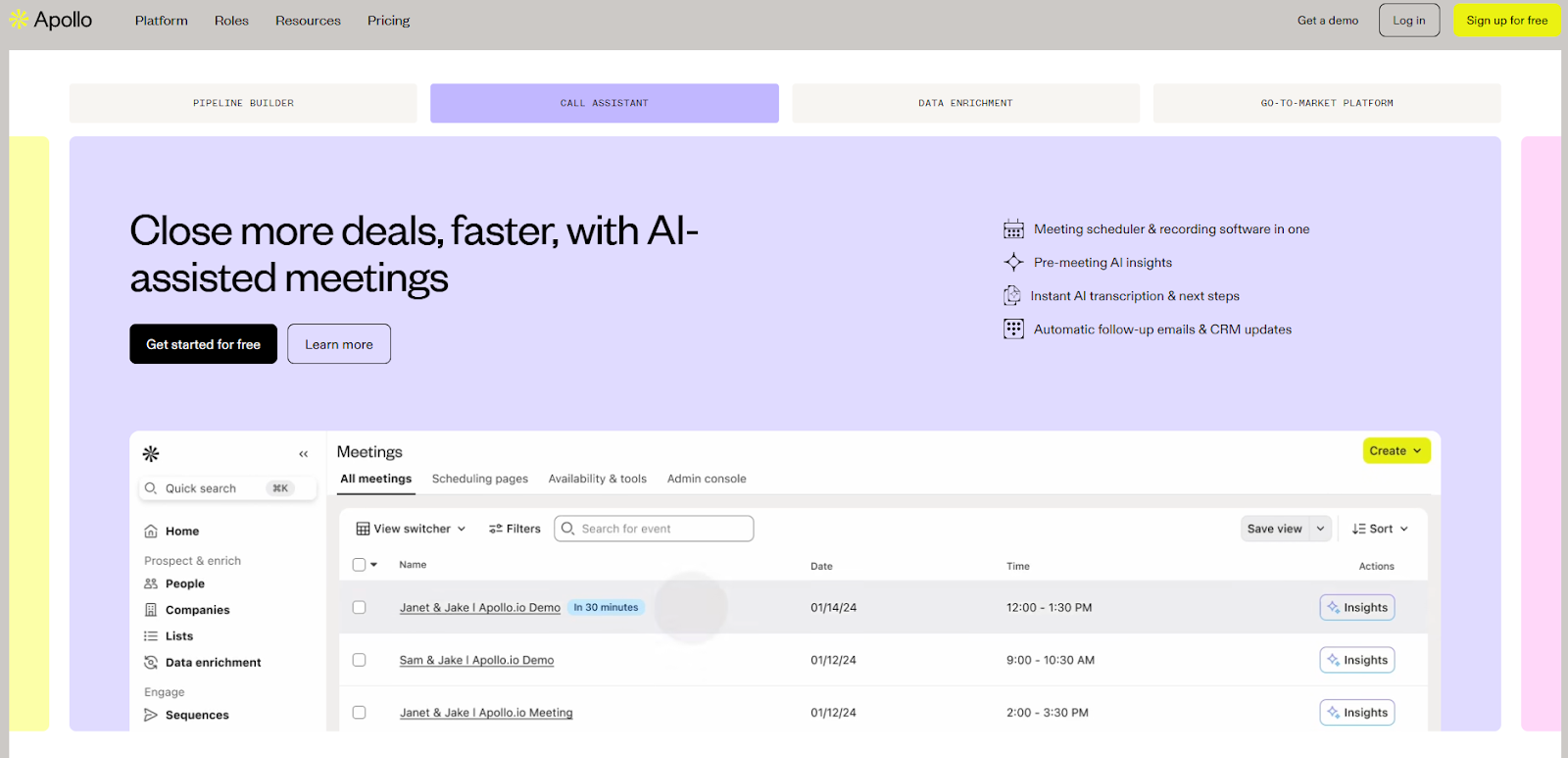The image size is (1568, 758).
Task: Open select-all checkbox dropdown arrow
Action: point(374,565)
